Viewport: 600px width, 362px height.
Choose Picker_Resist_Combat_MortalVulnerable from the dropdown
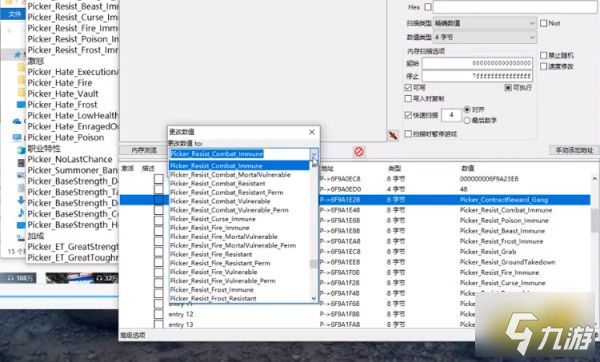pyautogui.click(x=230, y=174)
